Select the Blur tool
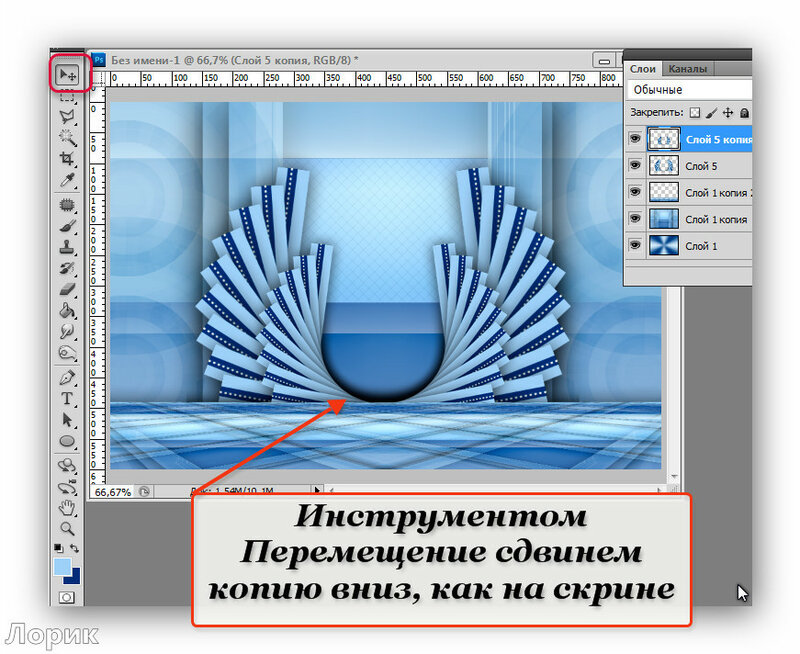This screenshot has width=800, height=654. pos(67,332)
